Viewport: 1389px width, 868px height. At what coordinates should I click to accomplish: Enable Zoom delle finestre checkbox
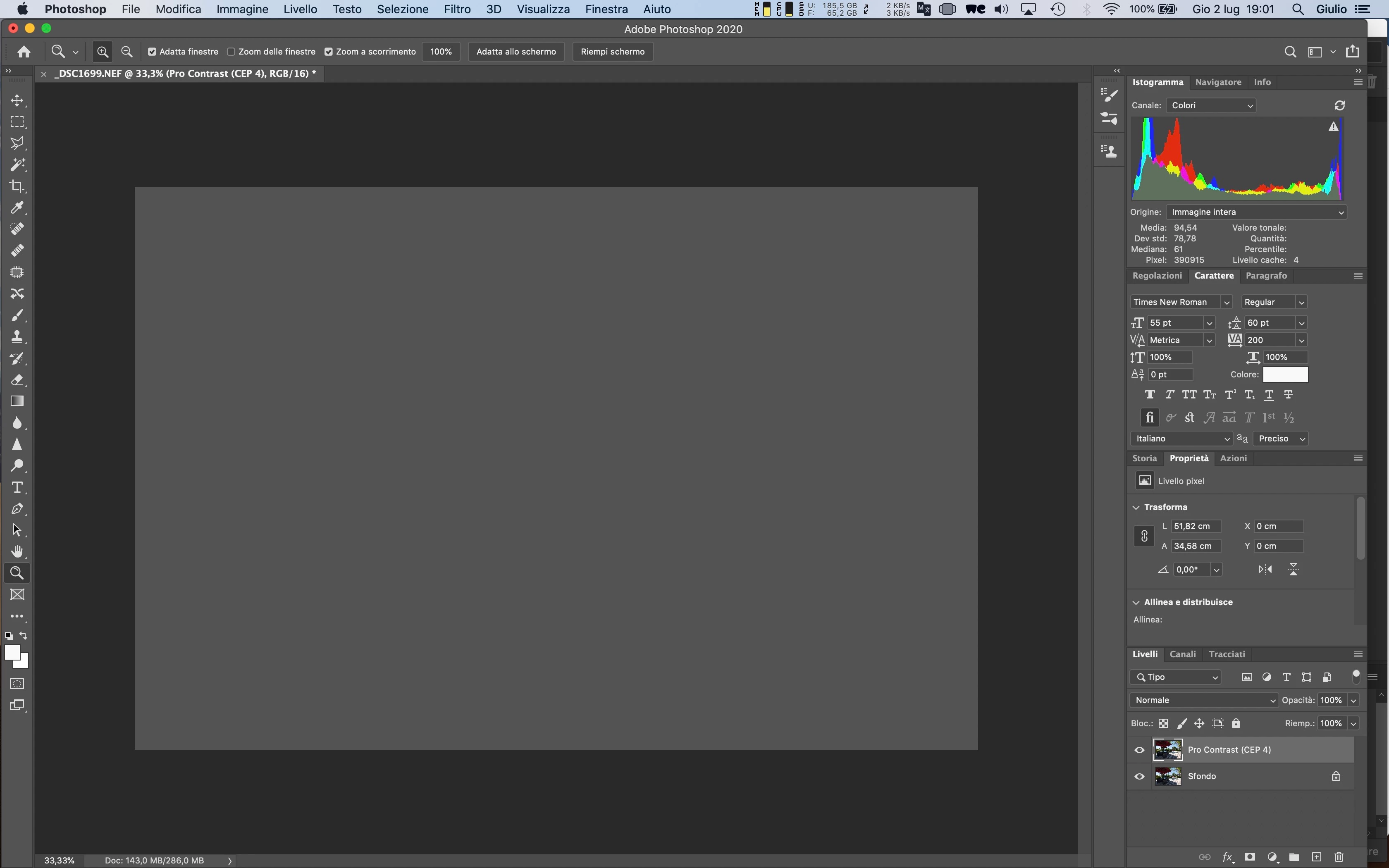[x=231, y=52]
